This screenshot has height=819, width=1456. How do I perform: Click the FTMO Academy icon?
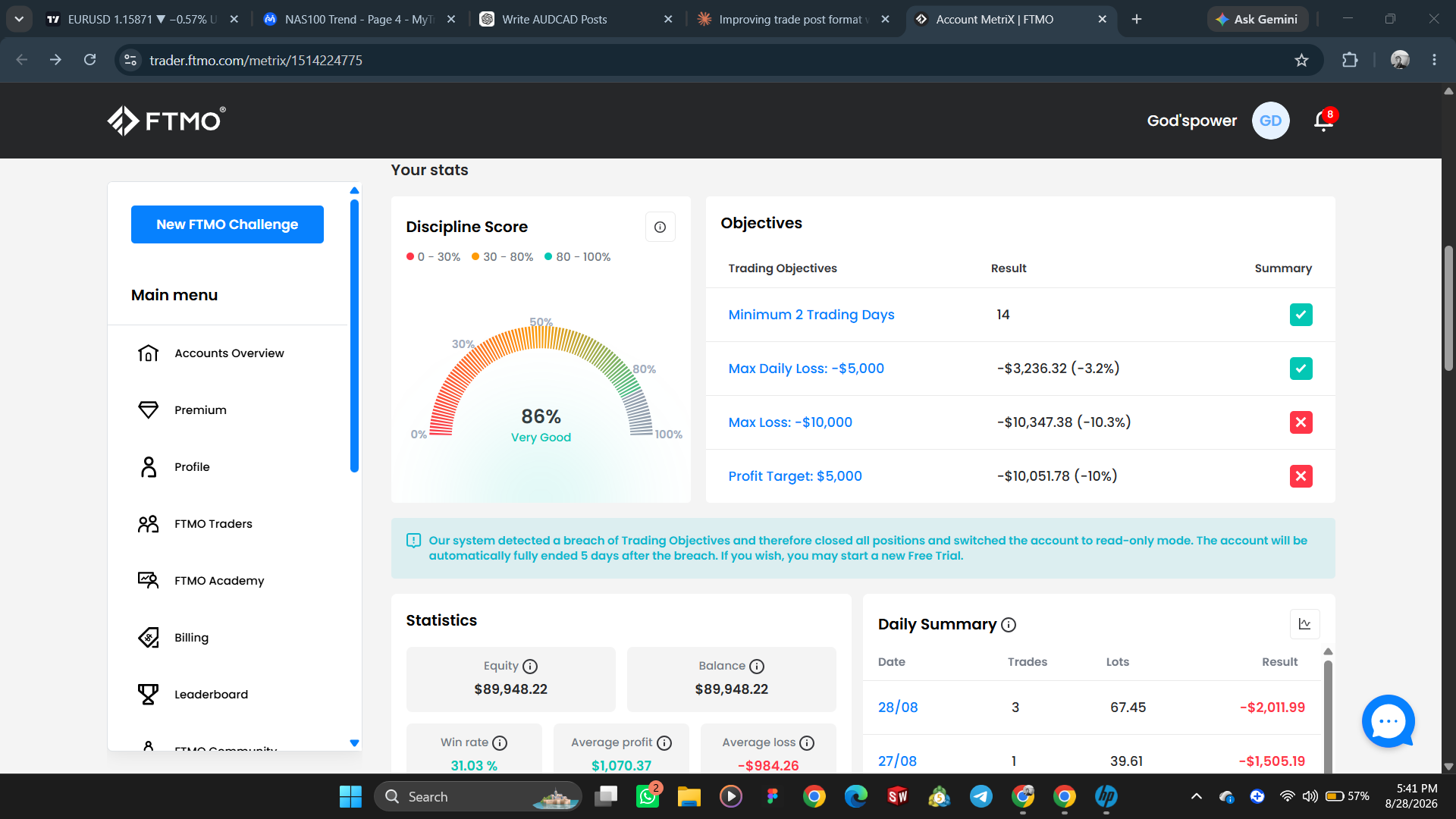pyautogui.click(x=149, y=581)
